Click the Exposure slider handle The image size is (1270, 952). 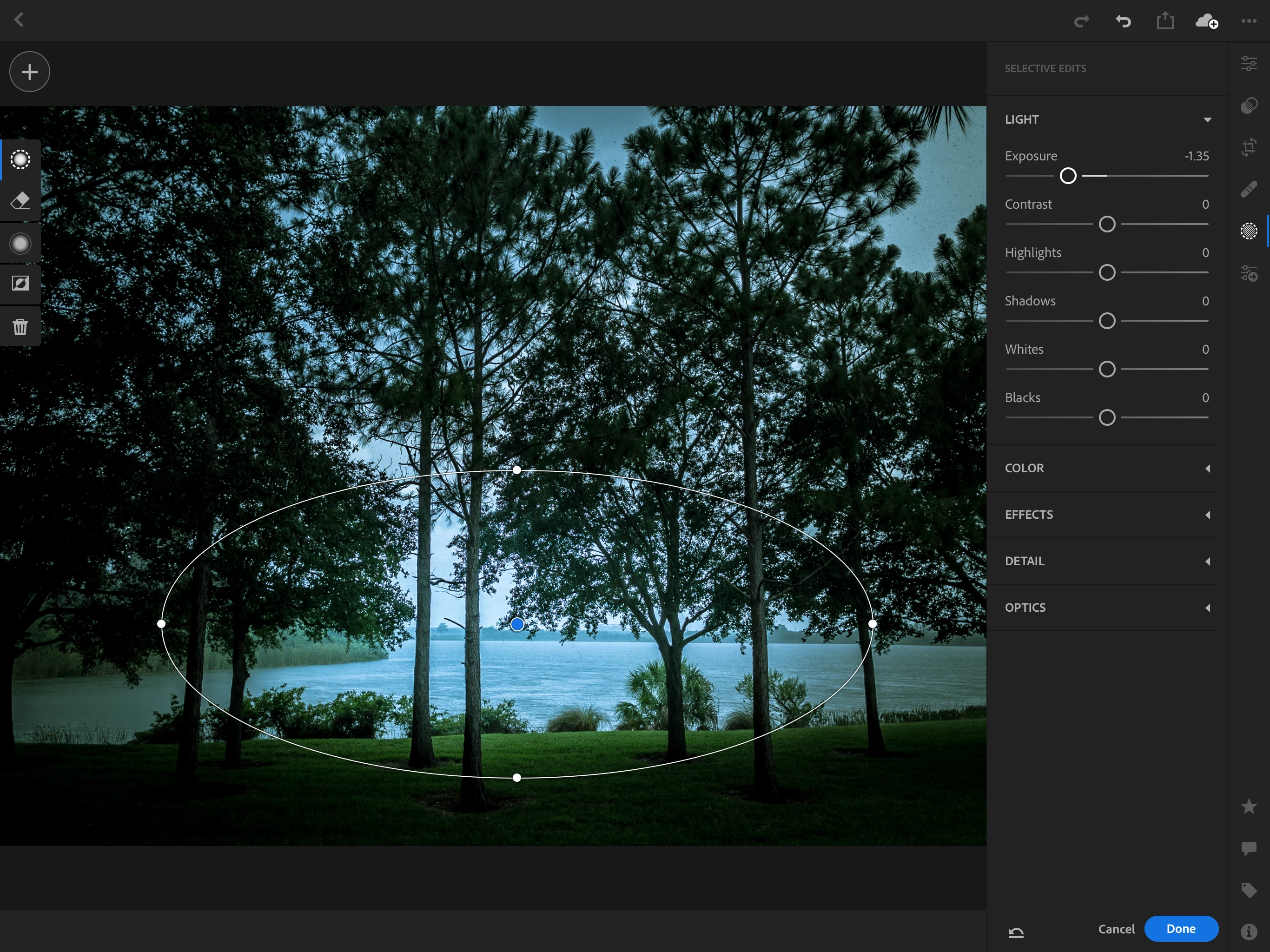point(1067,176)
